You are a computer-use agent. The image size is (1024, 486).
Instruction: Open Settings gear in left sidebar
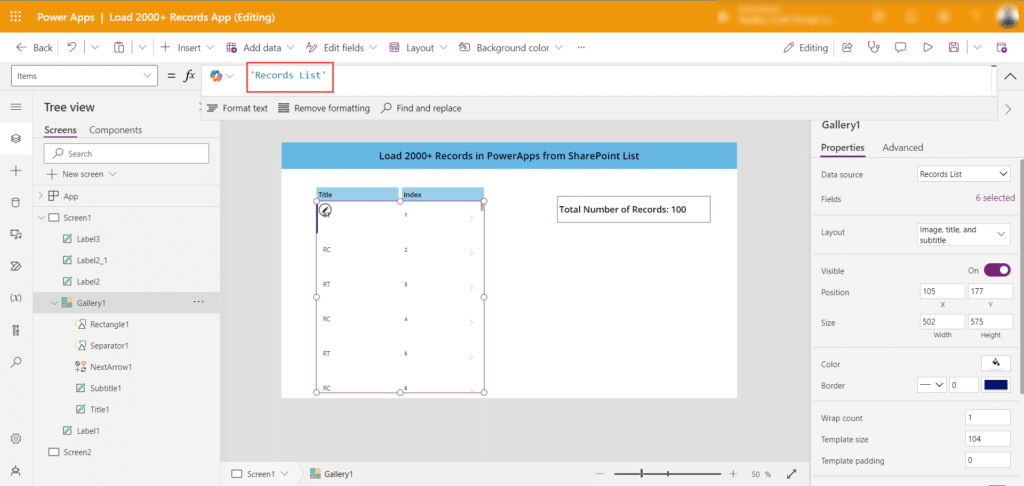15,438
